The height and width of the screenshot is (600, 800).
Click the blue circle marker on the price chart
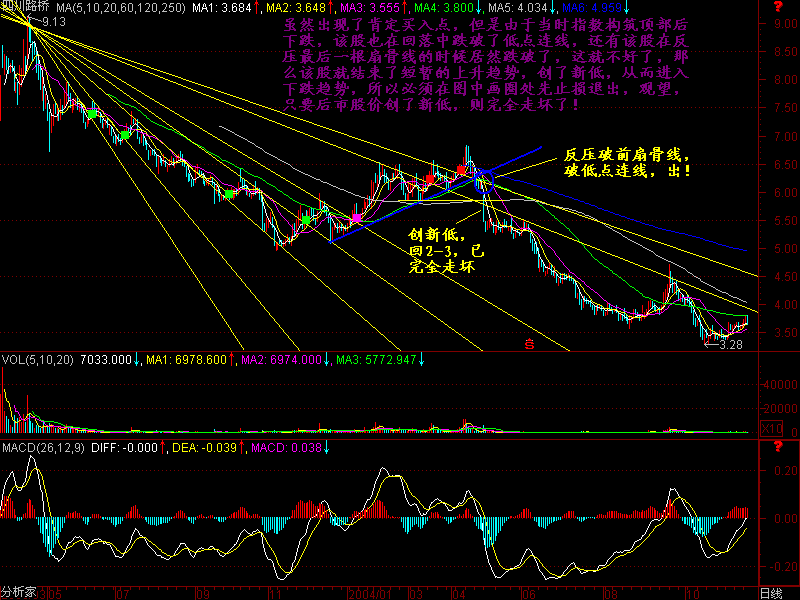point(485,181)
